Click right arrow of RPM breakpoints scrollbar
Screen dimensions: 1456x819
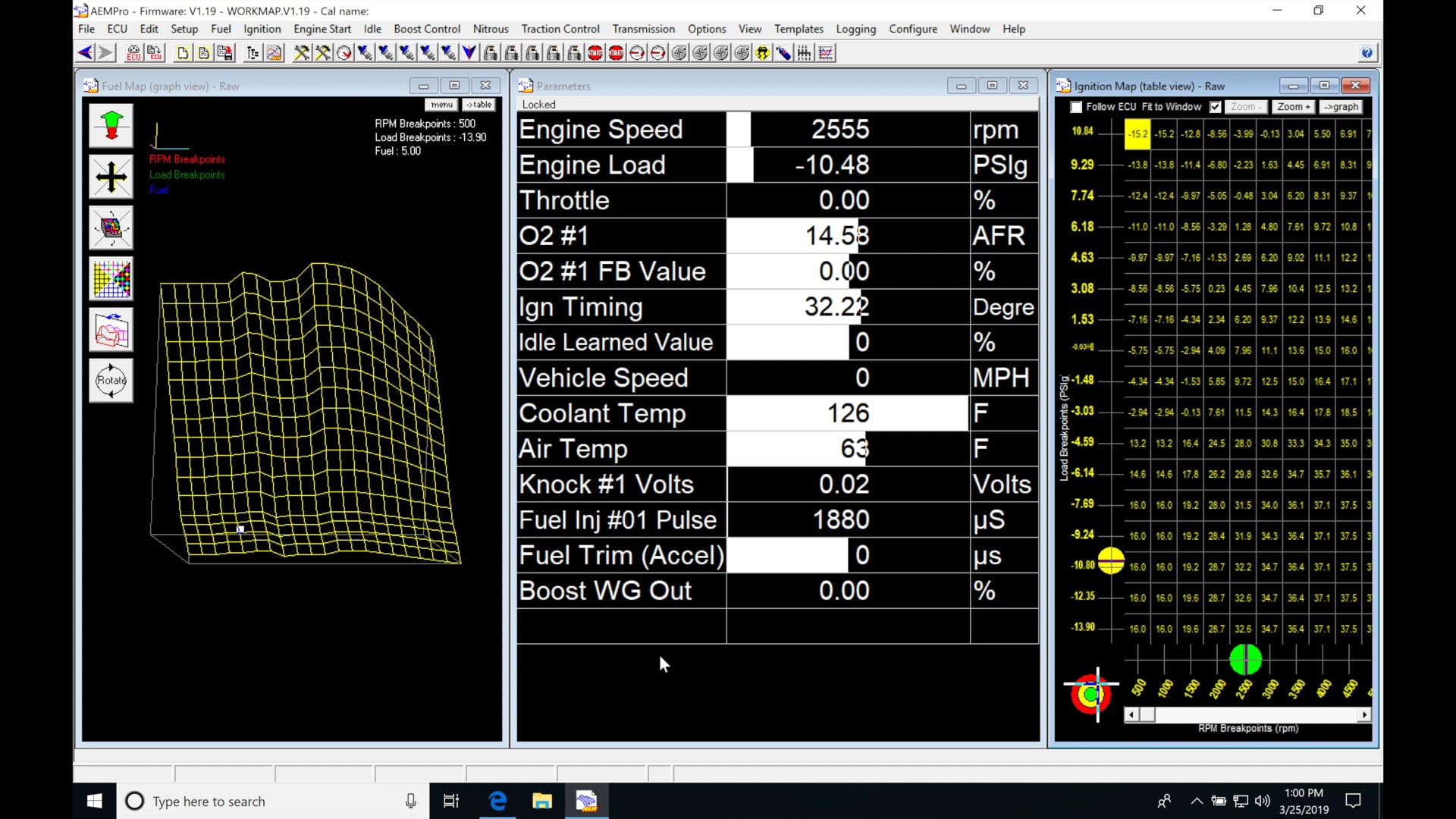click(1364, 714)
